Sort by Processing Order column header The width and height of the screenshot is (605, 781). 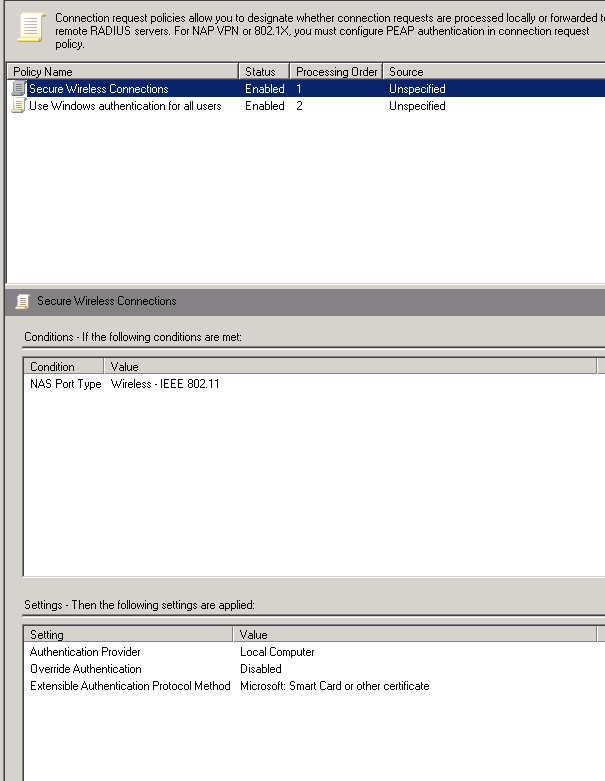tap(336, 72)
